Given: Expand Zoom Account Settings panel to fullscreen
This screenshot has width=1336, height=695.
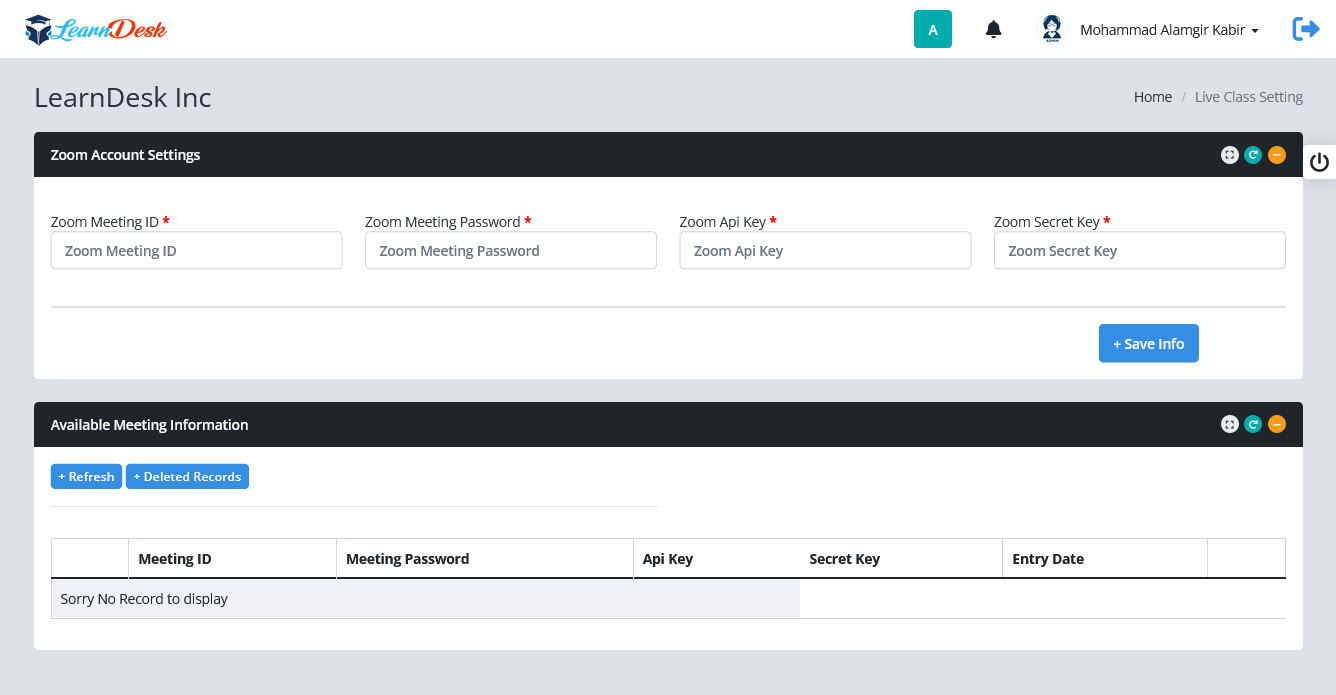Looking at the screenshot, I should 1230,155.
